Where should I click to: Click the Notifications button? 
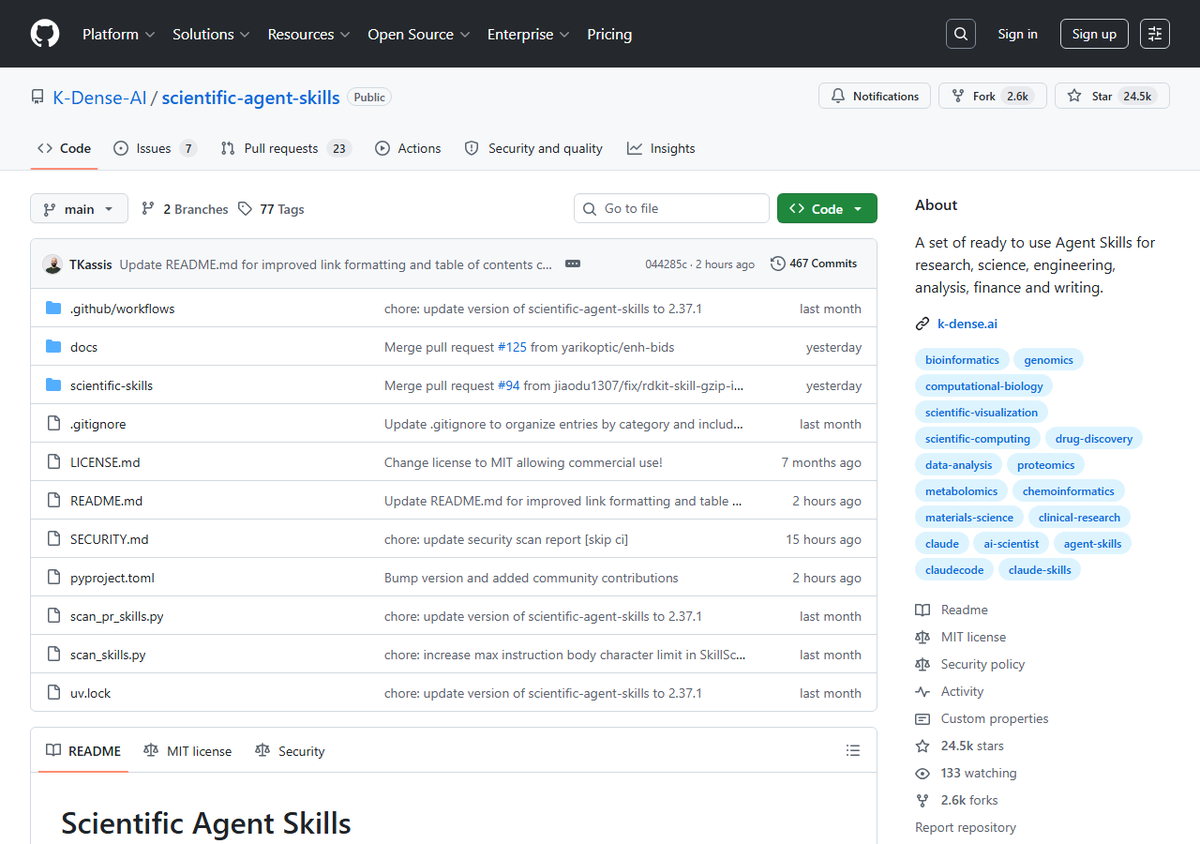point(875,96)
